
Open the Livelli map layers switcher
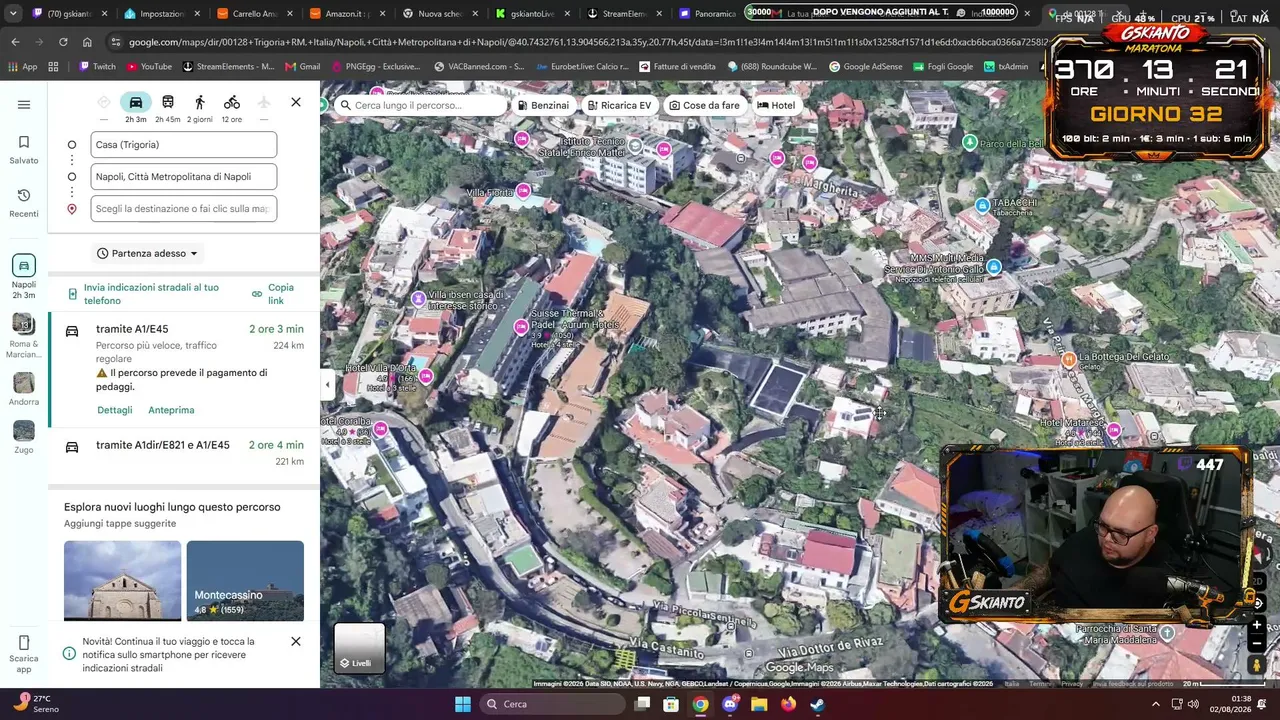360,648
